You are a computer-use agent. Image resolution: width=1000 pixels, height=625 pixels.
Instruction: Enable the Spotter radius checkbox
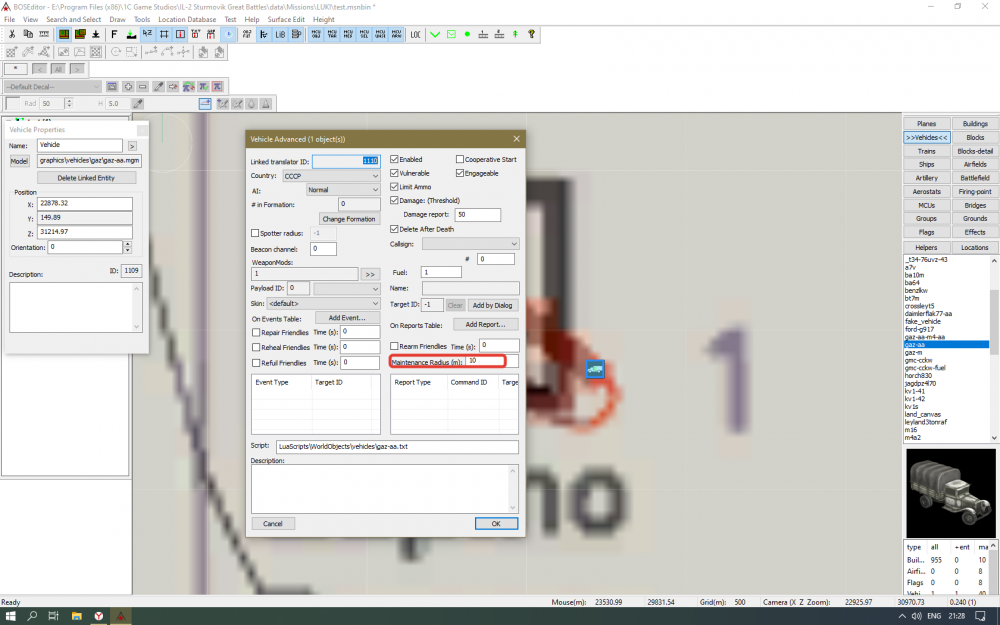click(255, 233)
